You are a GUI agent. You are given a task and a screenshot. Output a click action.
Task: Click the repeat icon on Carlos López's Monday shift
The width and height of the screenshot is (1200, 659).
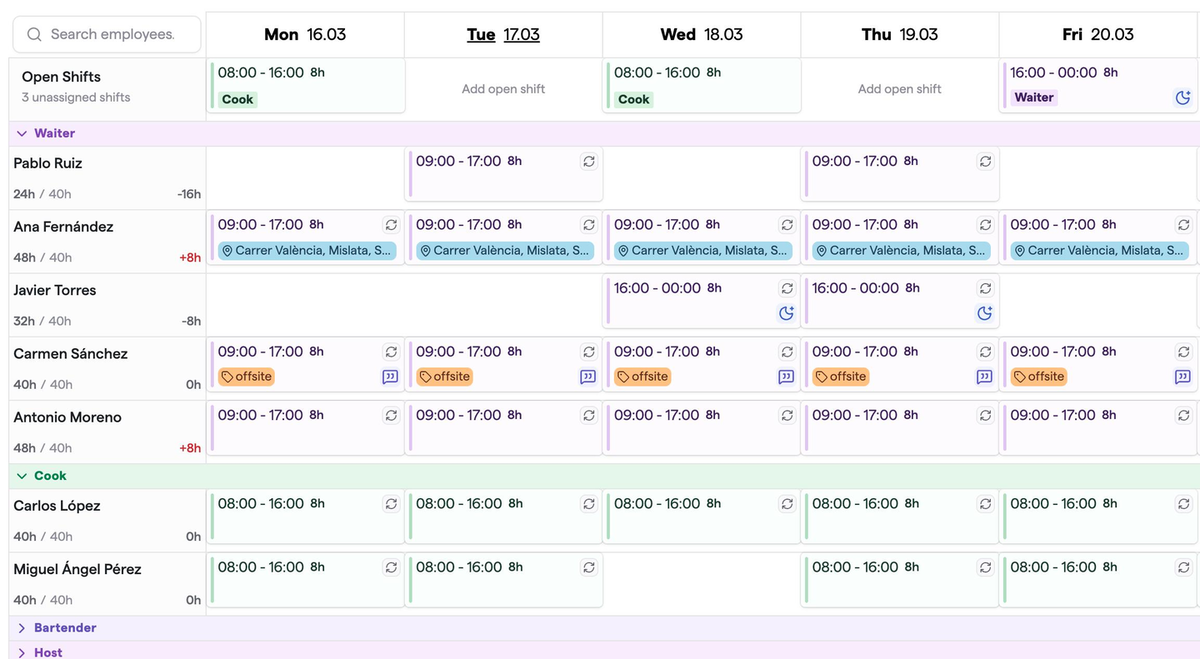tap(391, 504)
